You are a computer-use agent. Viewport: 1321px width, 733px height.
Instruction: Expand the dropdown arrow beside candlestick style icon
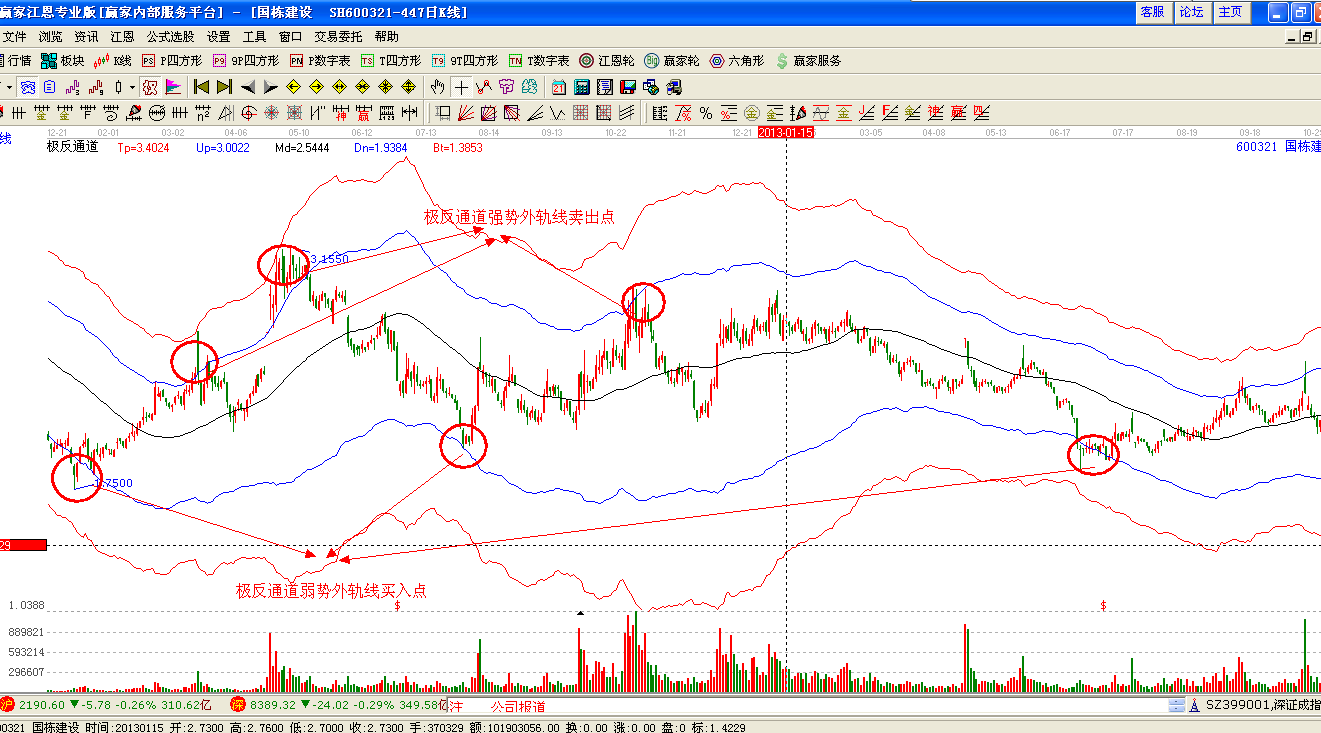tap(132, 87)
